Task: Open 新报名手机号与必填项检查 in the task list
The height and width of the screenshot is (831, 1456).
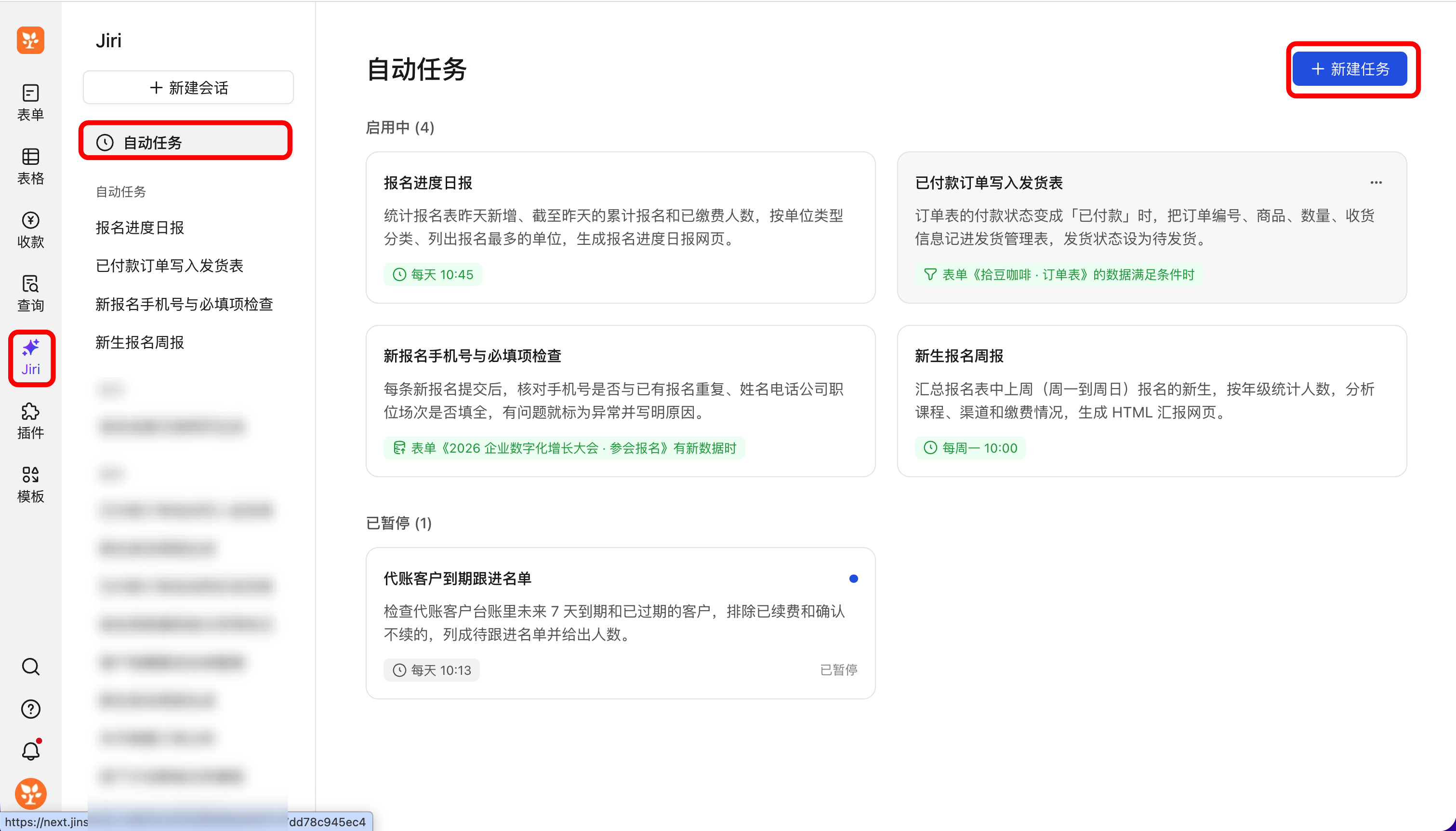Action: point(184,304)
